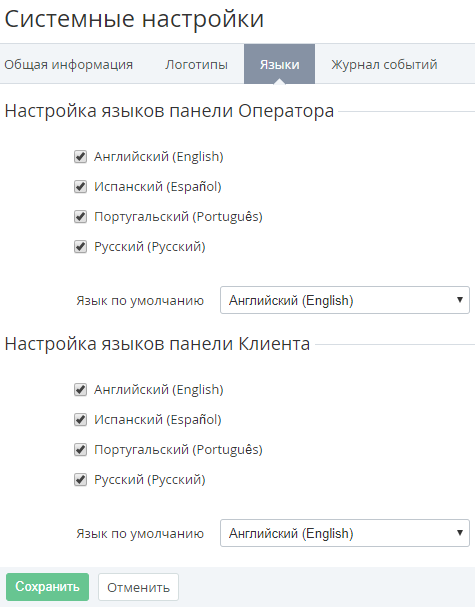Uncheck Английский (English) in the Client panel section
Screen dimensions: 475x611
point(80,390)
